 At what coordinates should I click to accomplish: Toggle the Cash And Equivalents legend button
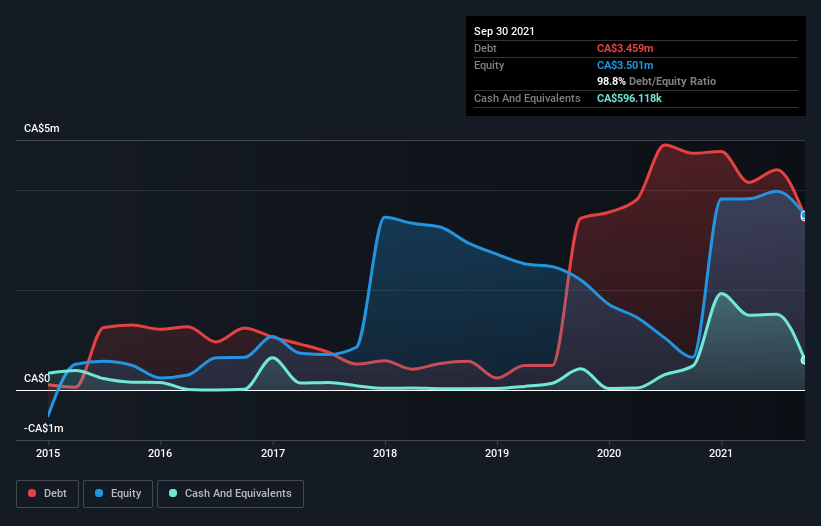coord(230,494)
